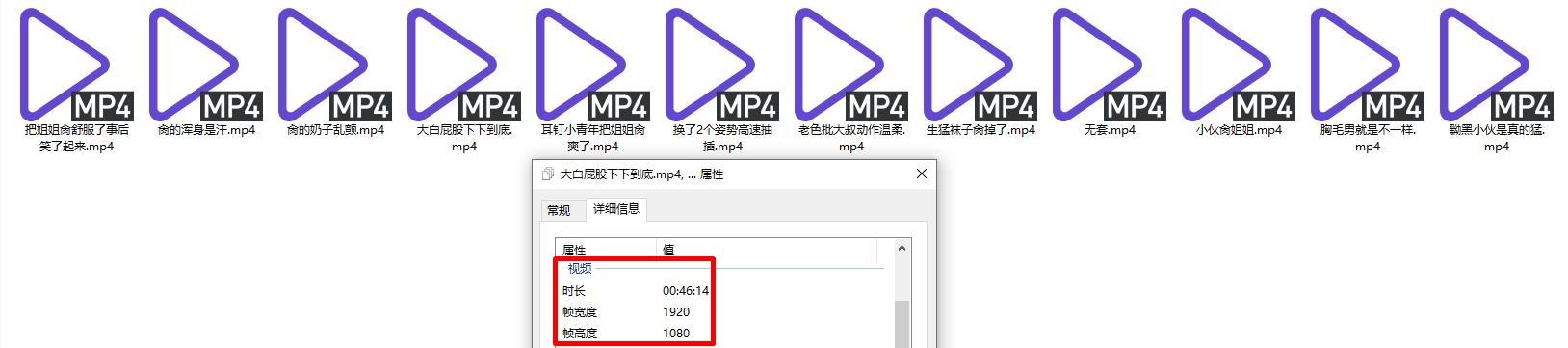This screenshot has width=1568, height=348.
Task: Select the second MP4 file icon from the left
Action: (205, 65)
